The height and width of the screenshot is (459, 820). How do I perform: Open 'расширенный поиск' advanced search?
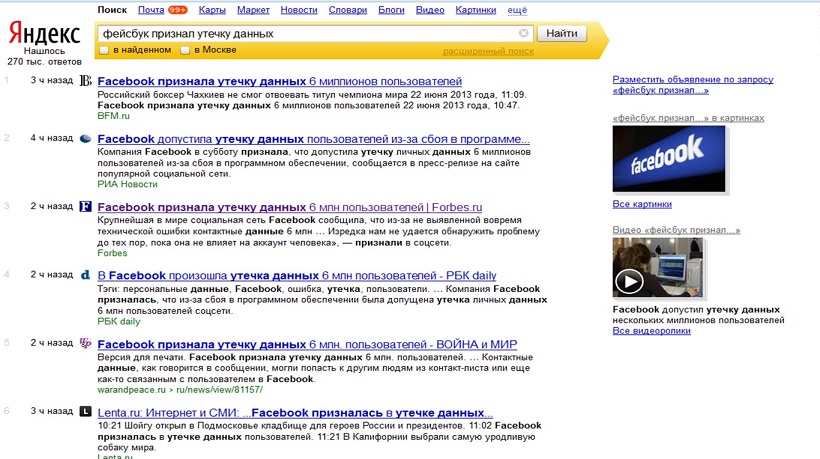click(x=488, y=51)
